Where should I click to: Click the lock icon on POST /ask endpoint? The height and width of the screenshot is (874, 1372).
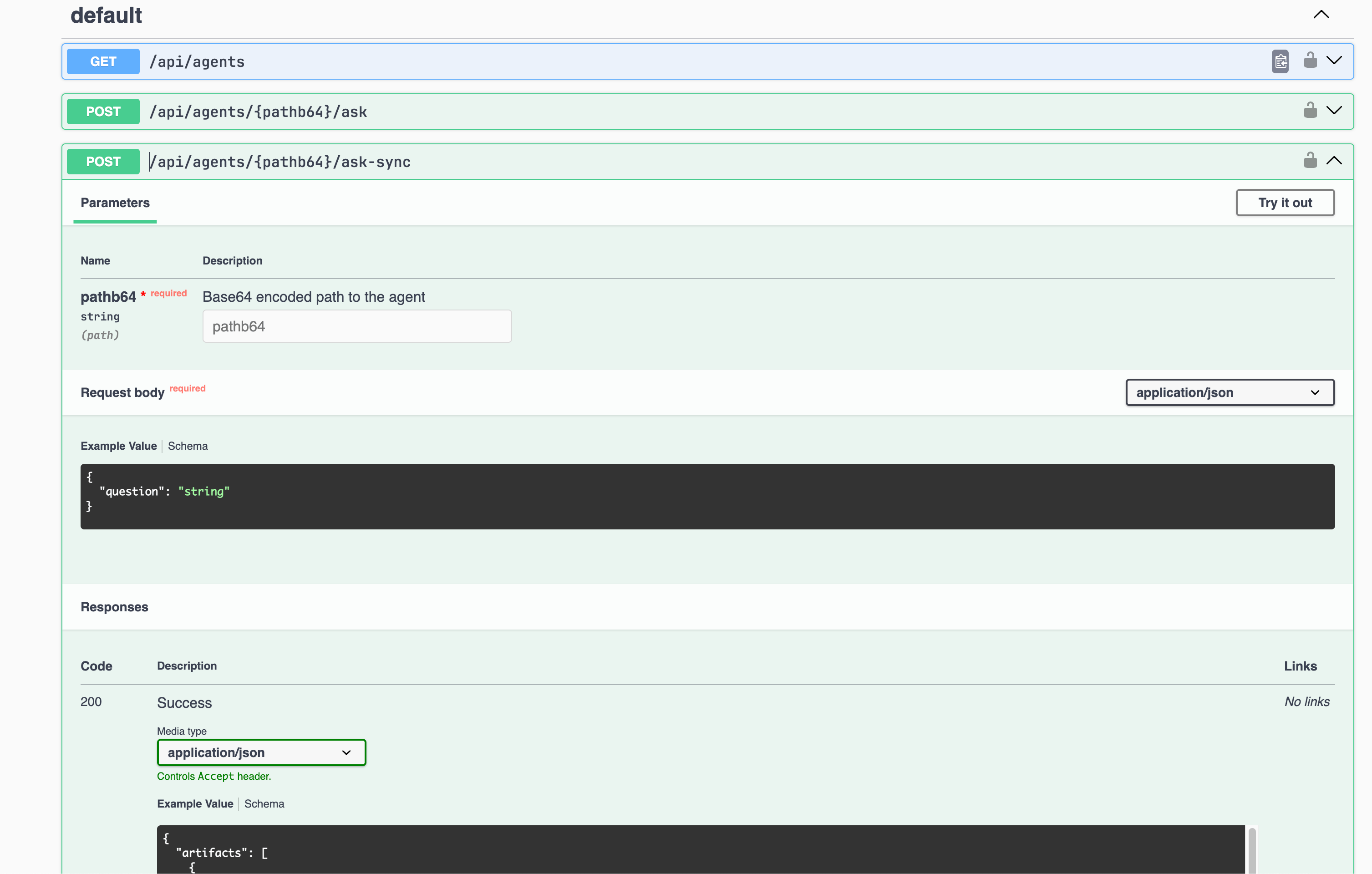(x=1310, y=110)
